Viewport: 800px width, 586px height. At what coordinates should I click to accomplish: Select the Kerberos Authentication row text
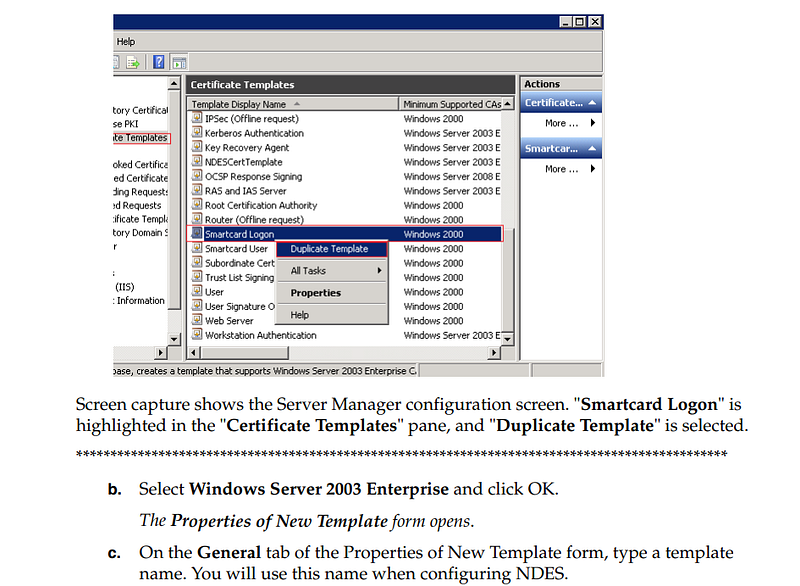click(254, 133)
